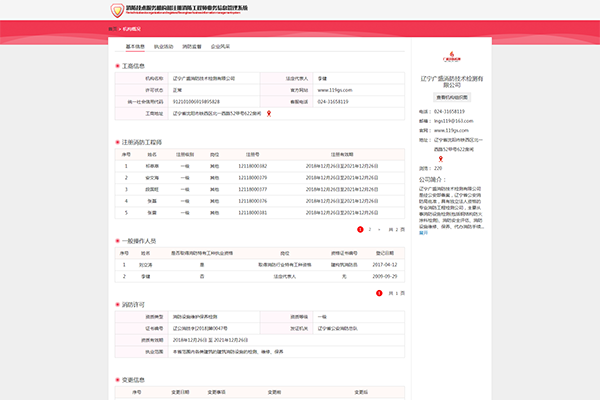Screen dimensions: 600x400
Task: Select page 1 in 一般操作人员 pagination
Action: click(379, 293)
